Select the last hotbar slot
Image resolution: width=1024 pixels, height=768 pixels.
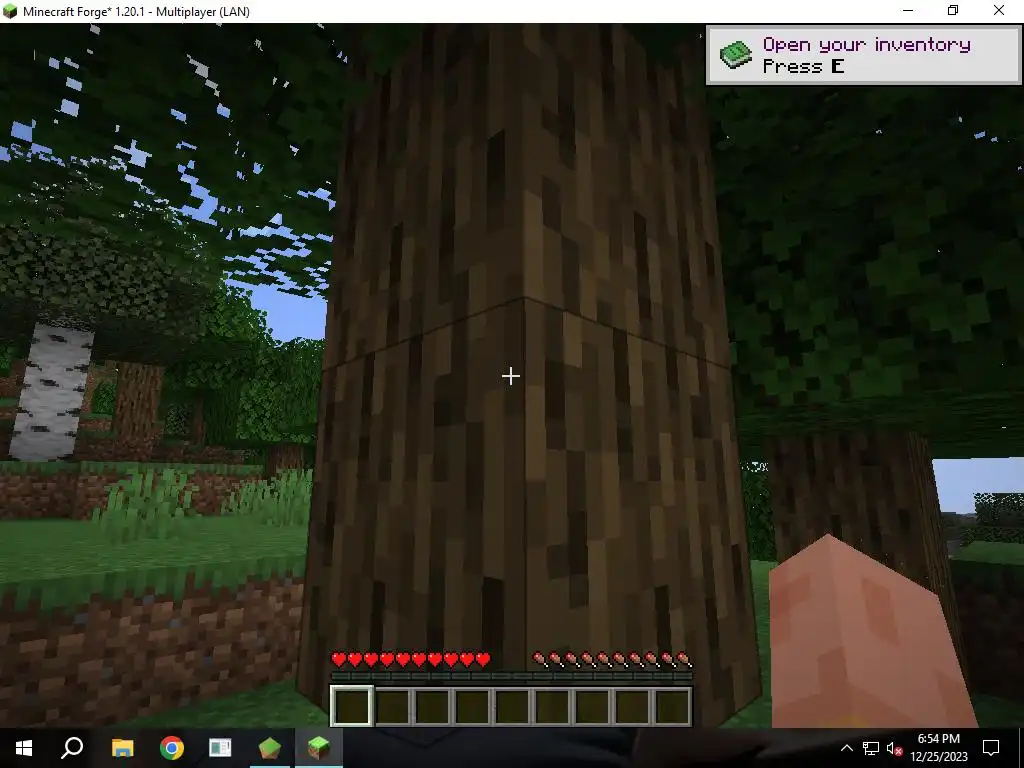pos(672,705)
